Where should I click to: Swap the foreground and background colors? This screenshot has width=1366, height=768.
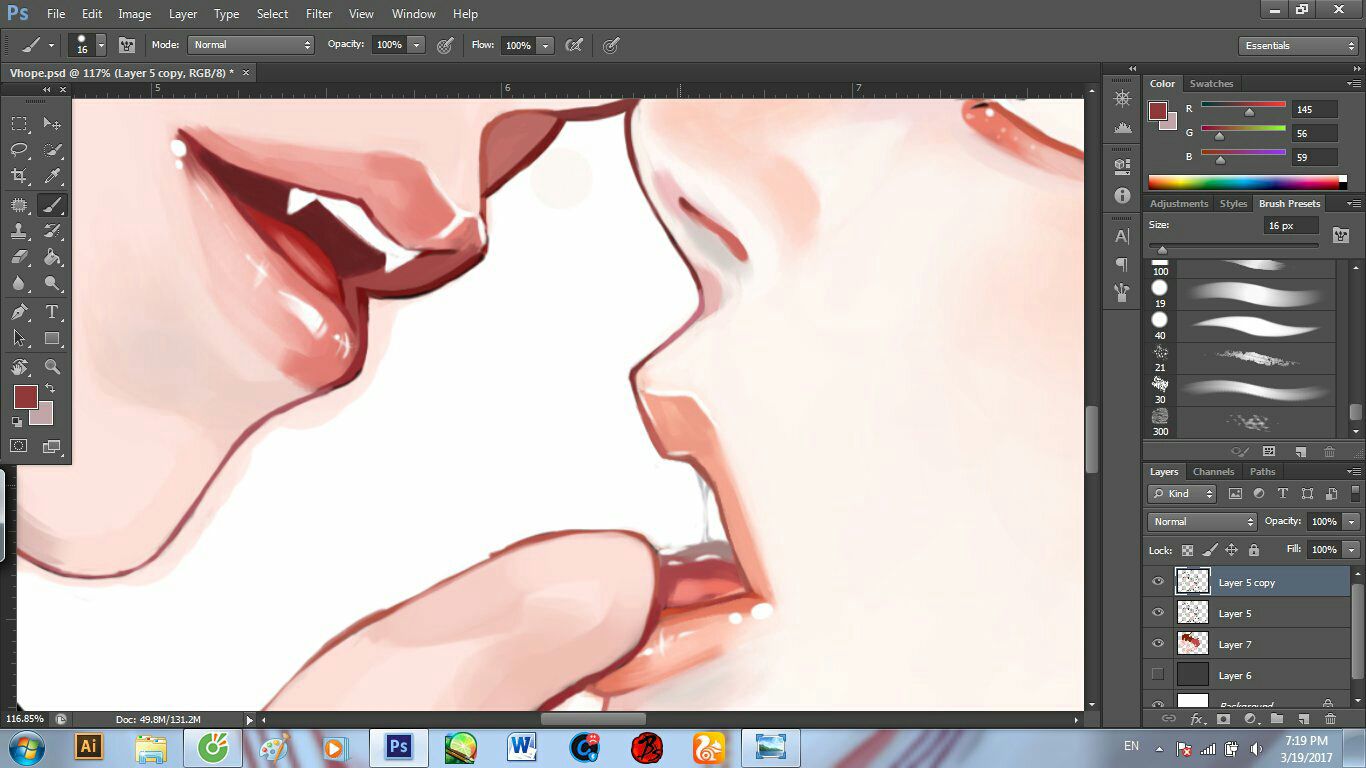click(50, 388)
